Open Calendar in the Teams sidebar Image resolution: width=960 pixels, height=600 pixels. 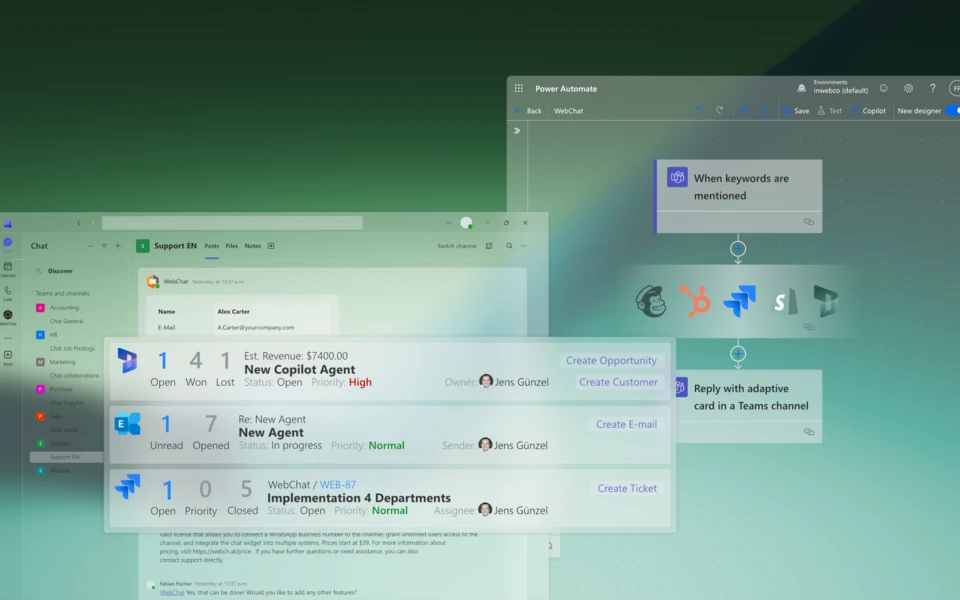[x=8, y=269]
